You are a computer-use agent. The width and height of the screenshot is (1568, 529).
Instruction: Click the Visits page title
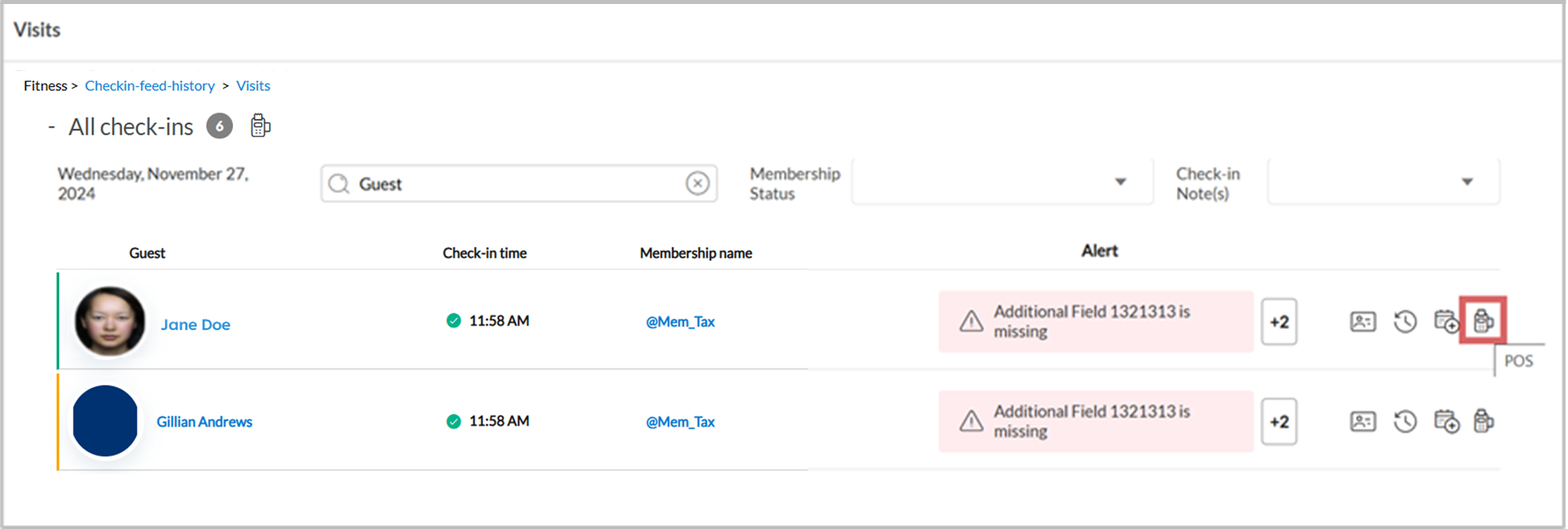(38, 30)
